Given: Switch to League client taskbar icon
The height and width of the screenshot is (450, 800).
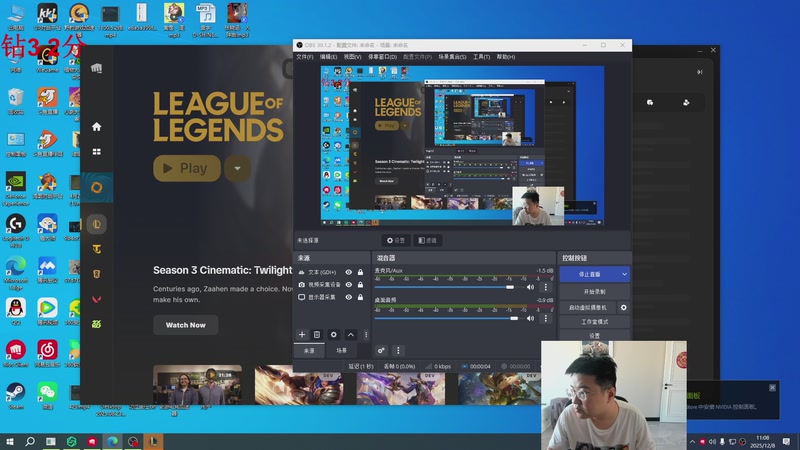Looking at the screenshot, I should click(x=153, y=441).
